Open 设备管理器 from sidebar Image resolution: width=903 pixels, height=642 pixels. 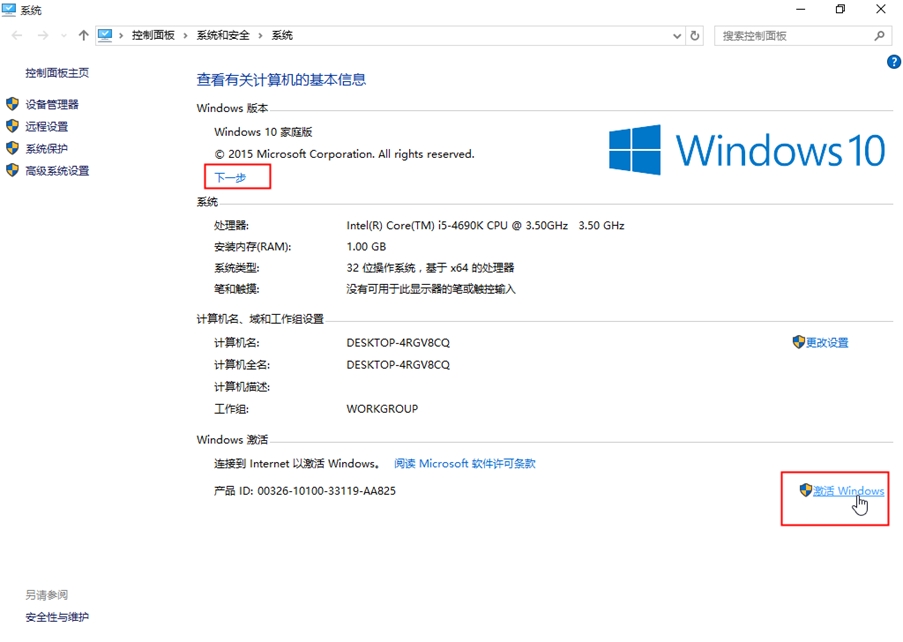[52, 104]
